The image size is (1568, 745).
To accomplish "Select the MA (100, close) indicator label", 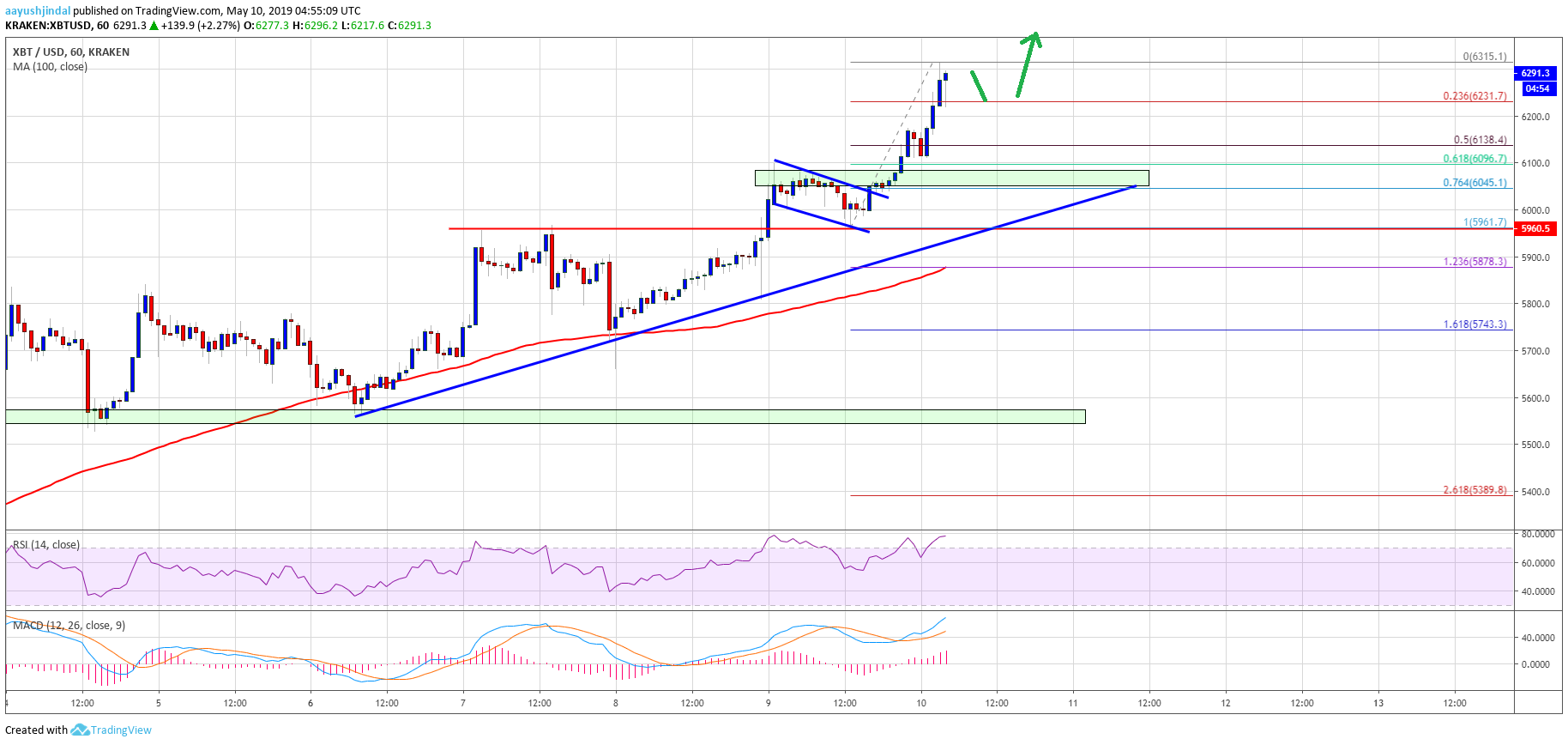I will tap(50, 67).
